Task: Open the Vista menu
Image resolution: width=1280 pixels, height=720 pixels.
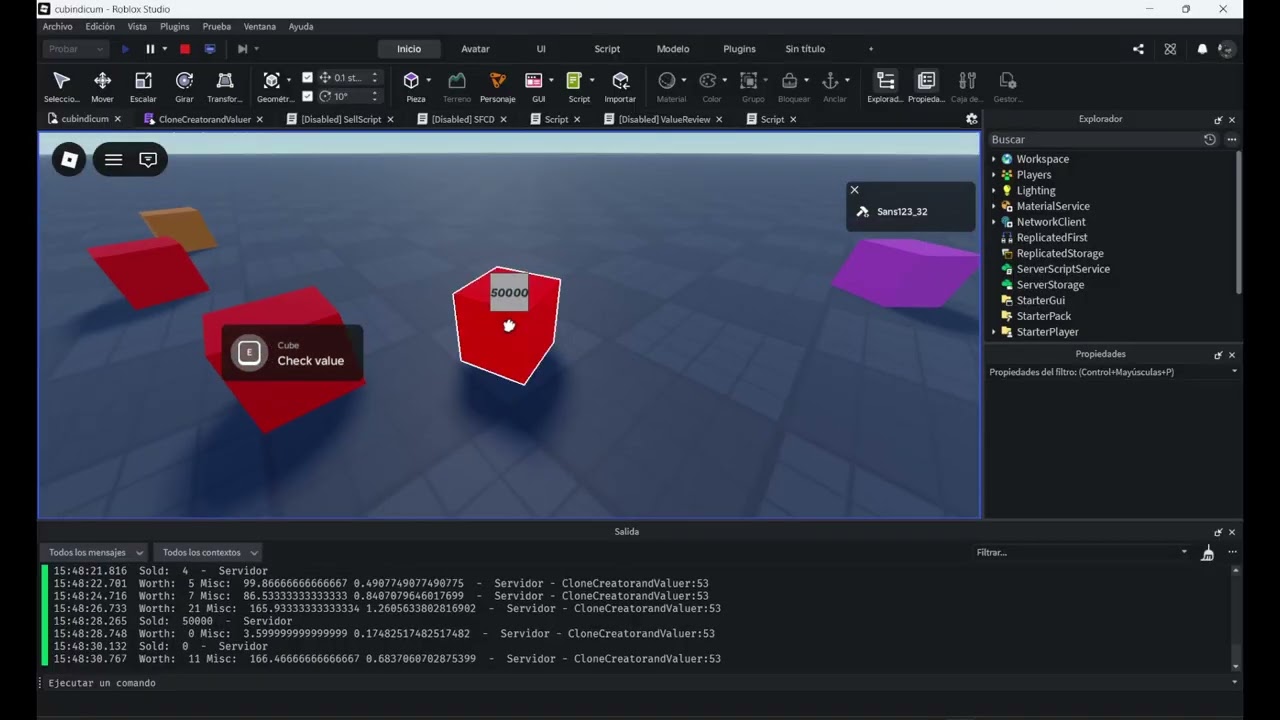Action: pos(137,27)
